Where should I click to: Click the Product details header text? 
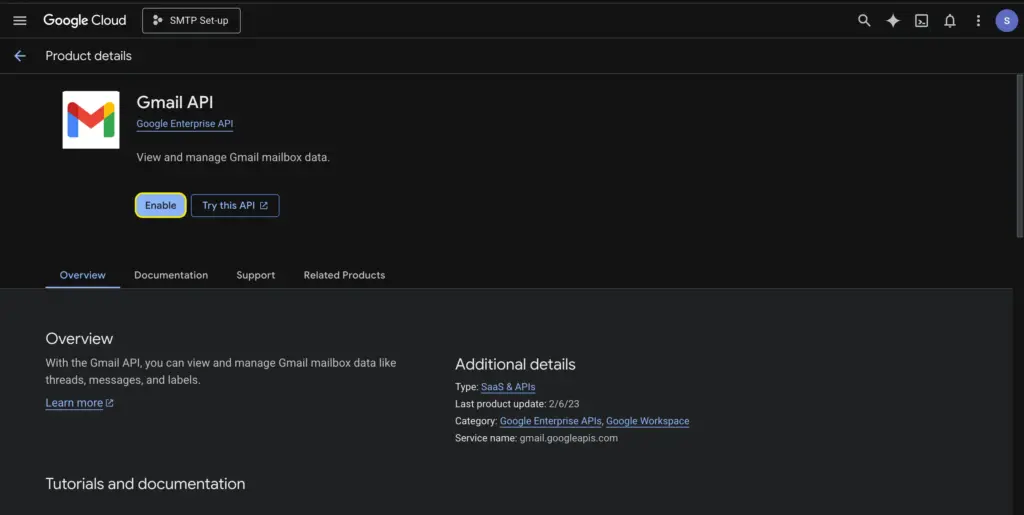88,56
